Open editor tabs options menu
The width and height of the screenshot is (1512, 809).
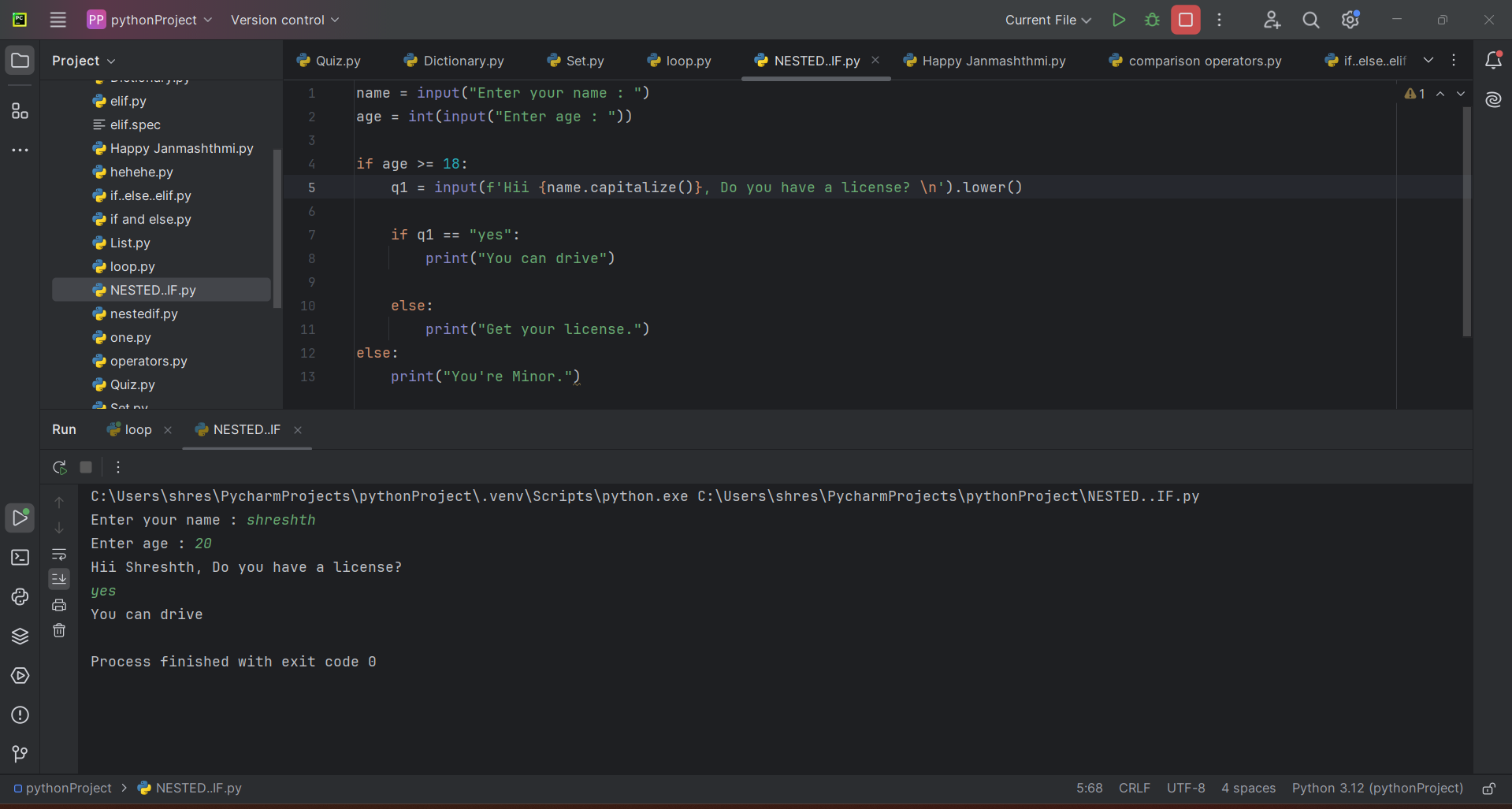1454,60
